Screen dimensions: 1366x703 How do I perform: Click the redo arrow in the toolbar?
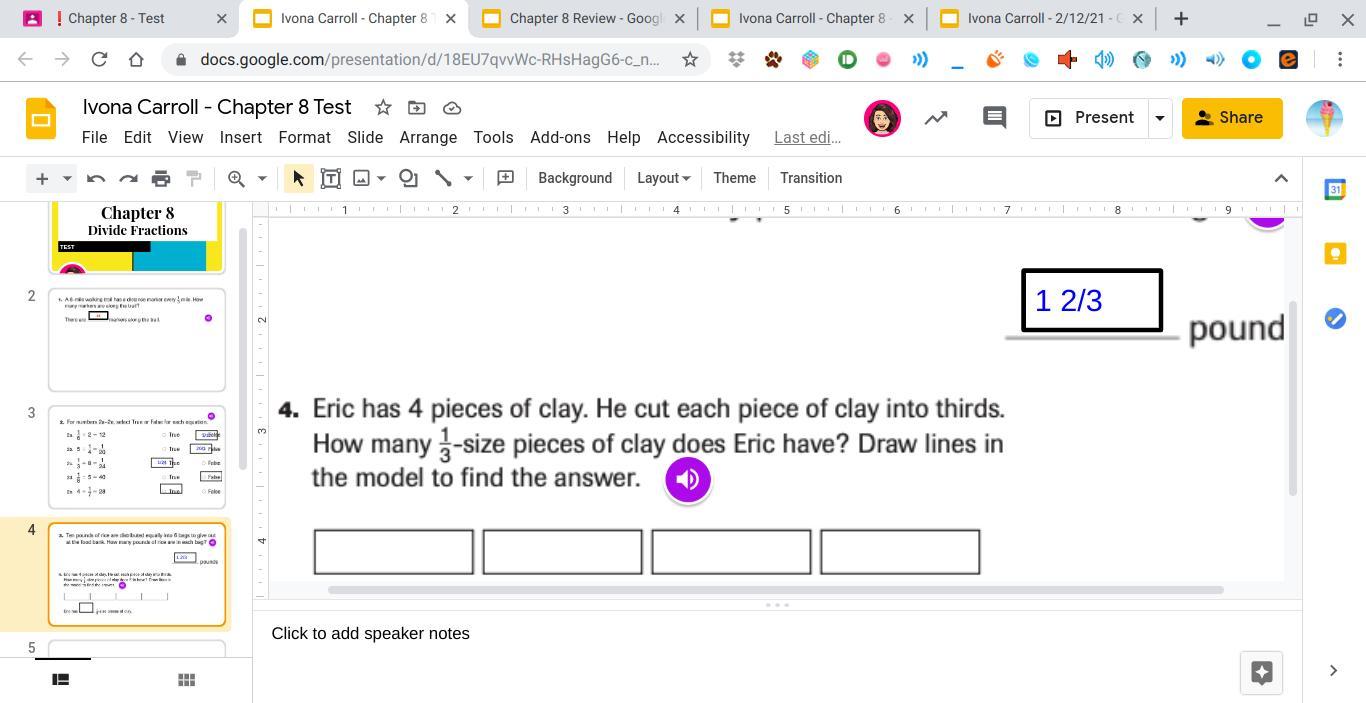pos(128,178)
